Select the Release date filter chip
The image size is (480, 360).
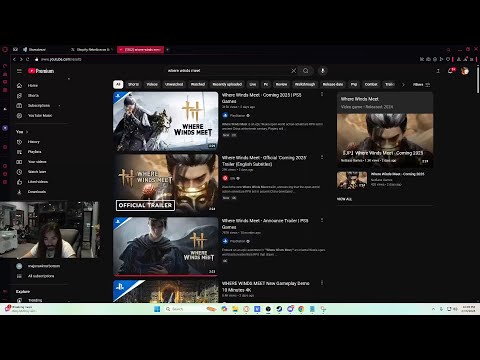tap(333, 84)
